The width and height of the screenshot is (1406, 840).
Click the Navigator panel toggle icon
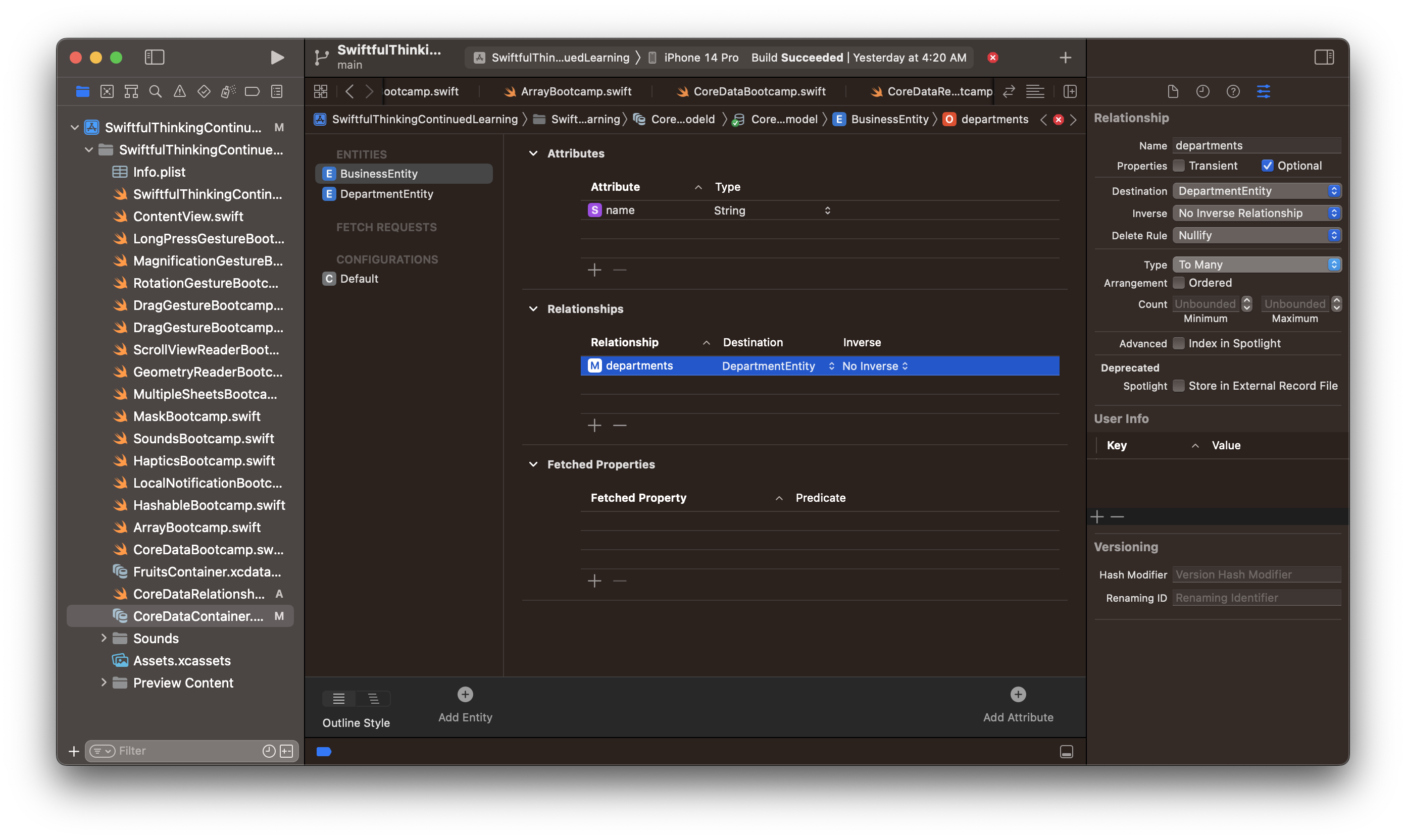[155, 57]
